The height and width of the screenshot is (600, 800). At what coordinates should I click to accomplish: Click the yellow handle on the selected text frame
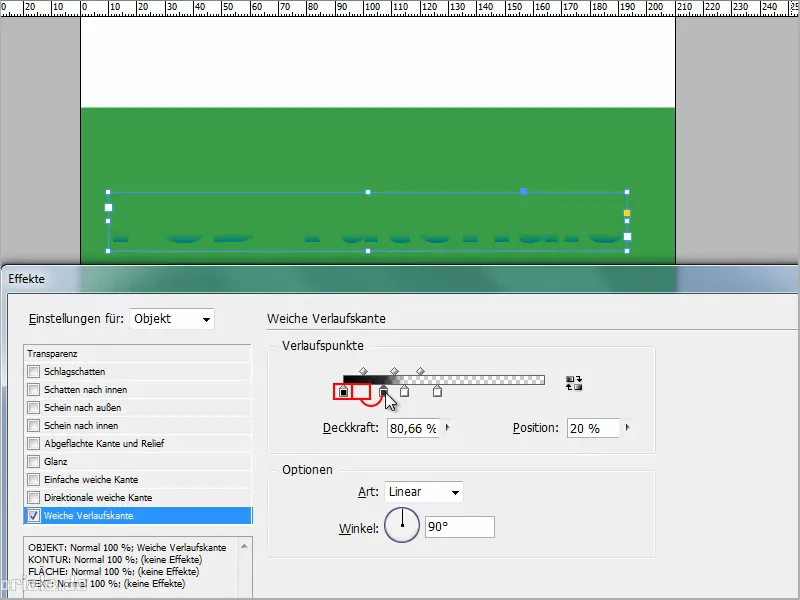627,213
